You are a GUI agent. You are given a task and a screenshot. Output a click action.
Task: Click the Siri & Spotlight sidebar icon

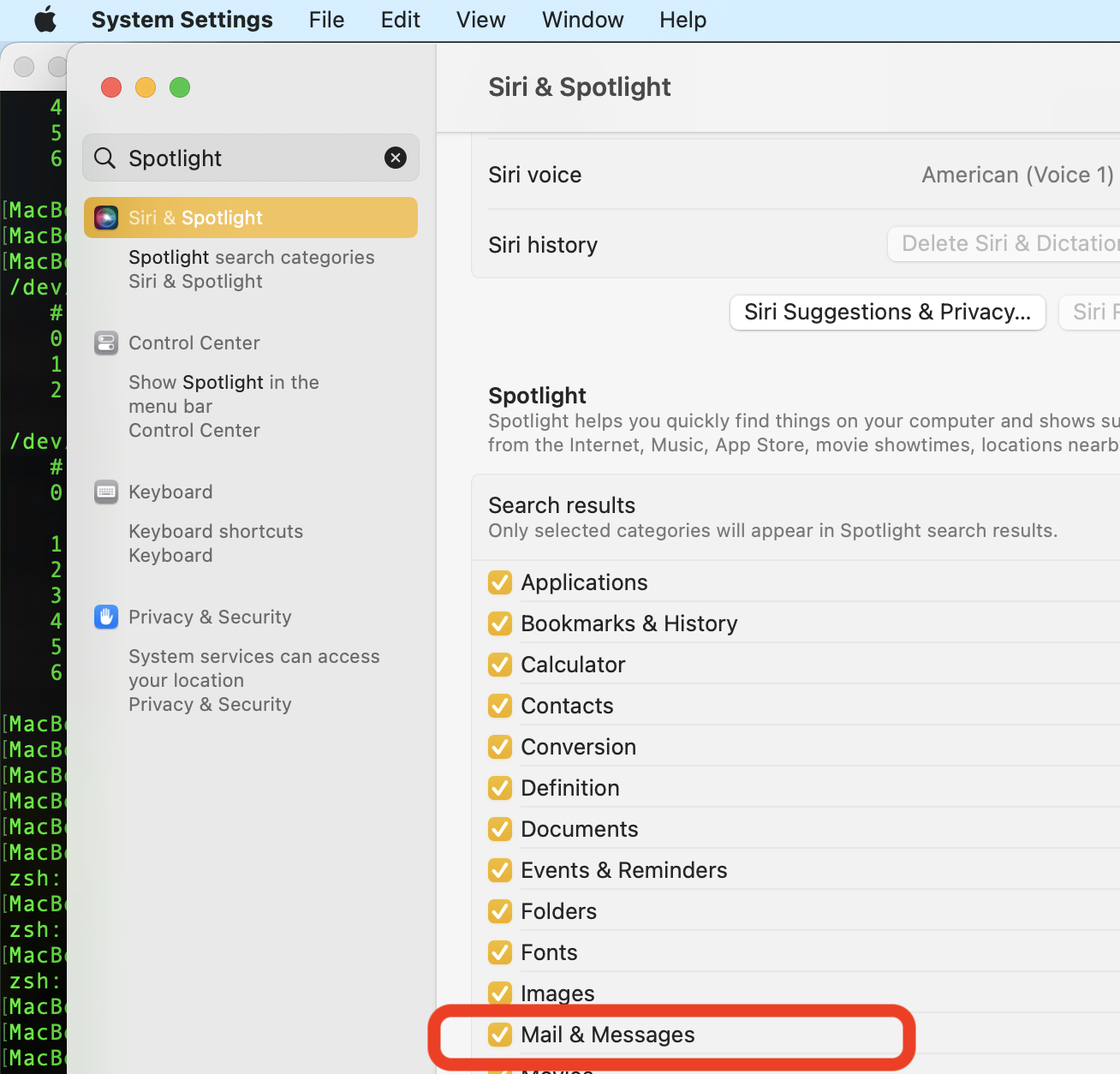106,218
